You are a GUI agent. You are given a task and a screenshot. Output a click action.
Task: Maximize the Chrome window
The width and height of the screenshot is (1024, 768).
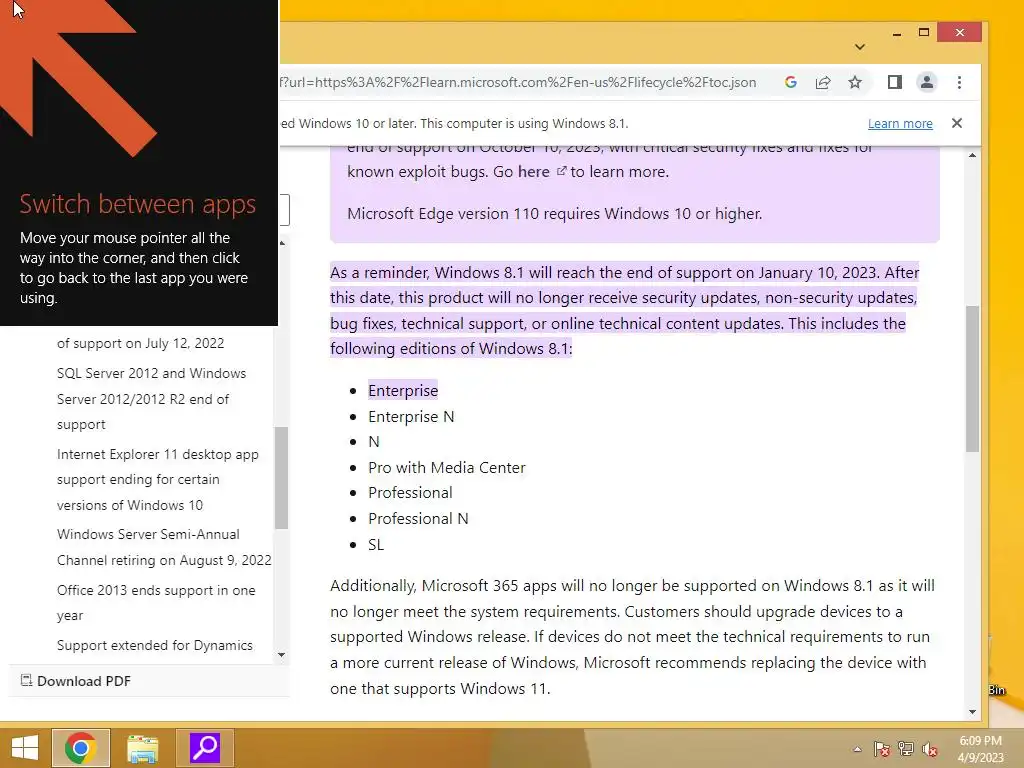[923, 33]
